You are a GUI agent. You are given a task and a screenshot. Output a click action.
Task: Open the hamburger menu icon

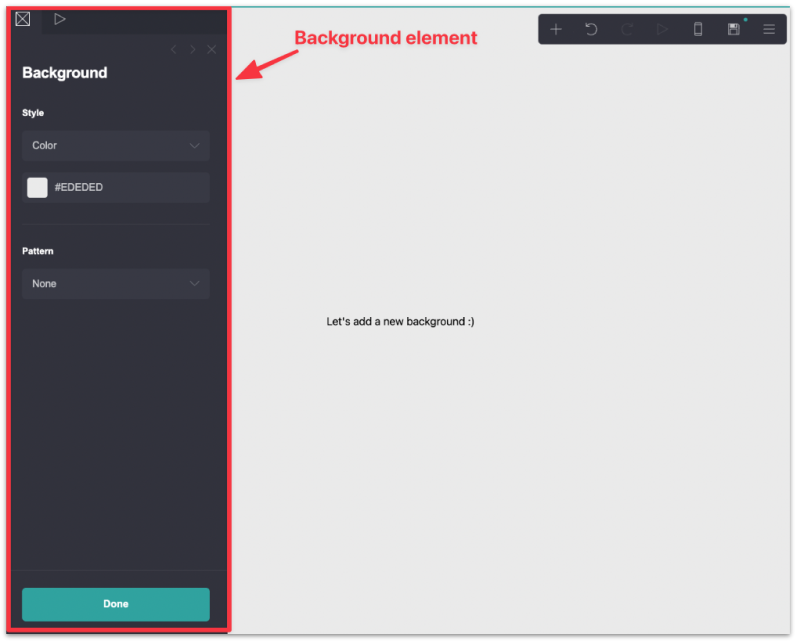(768, 29)
